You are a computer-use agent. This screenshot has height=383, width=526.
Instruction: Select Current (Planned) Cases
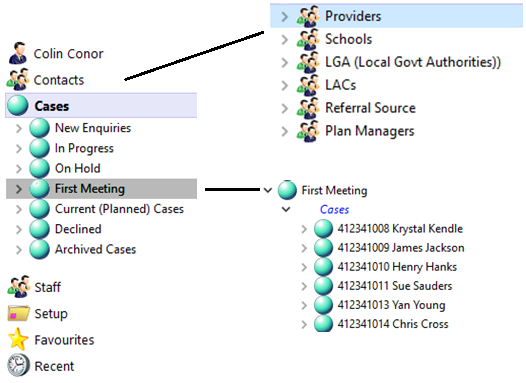coord(119,209)
